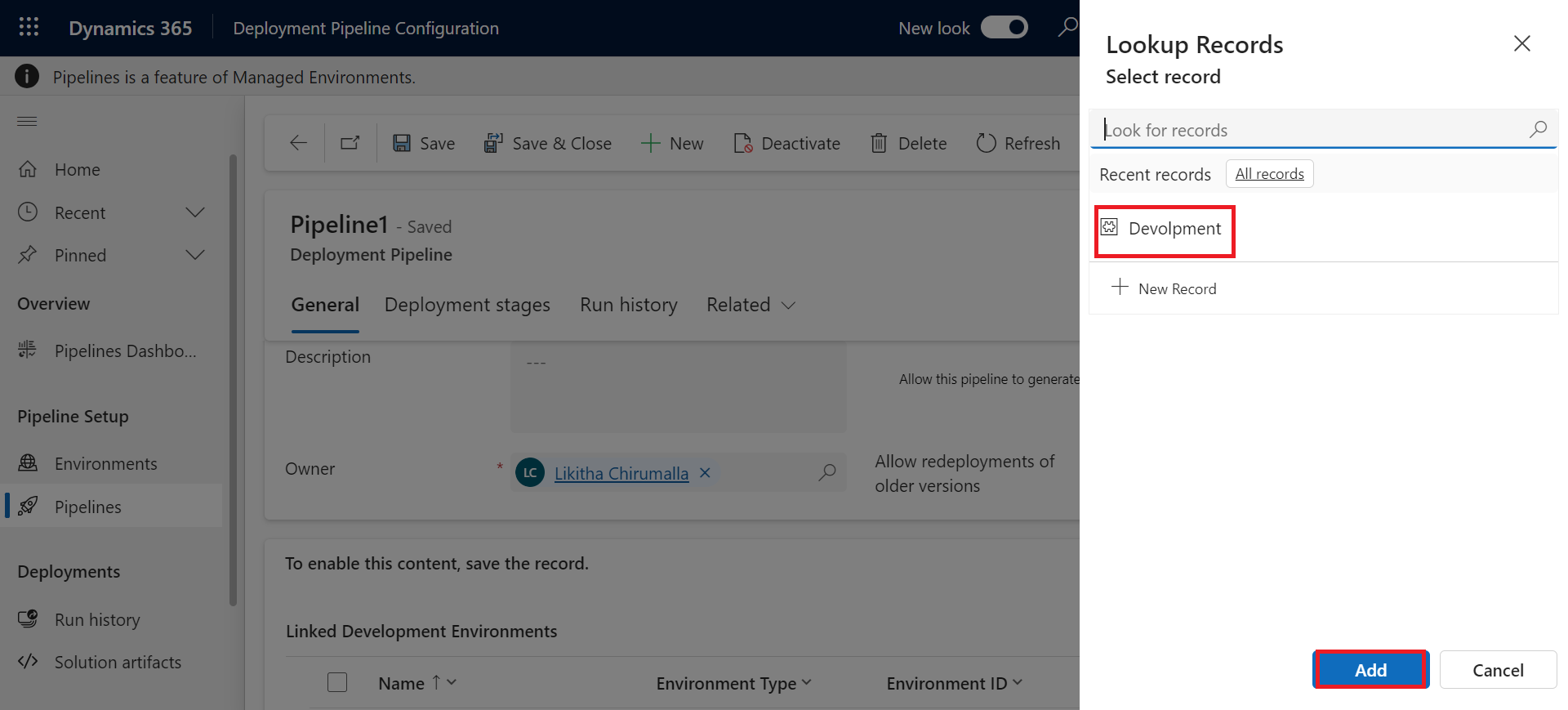
Task: Click All records link
Action: (x=1269, y=174)
